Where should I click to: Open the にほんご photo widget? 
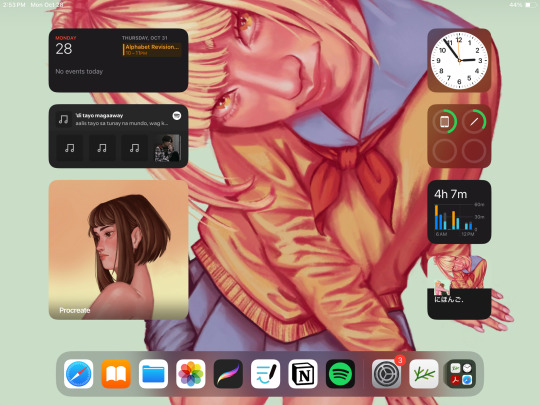click(459, 288)
